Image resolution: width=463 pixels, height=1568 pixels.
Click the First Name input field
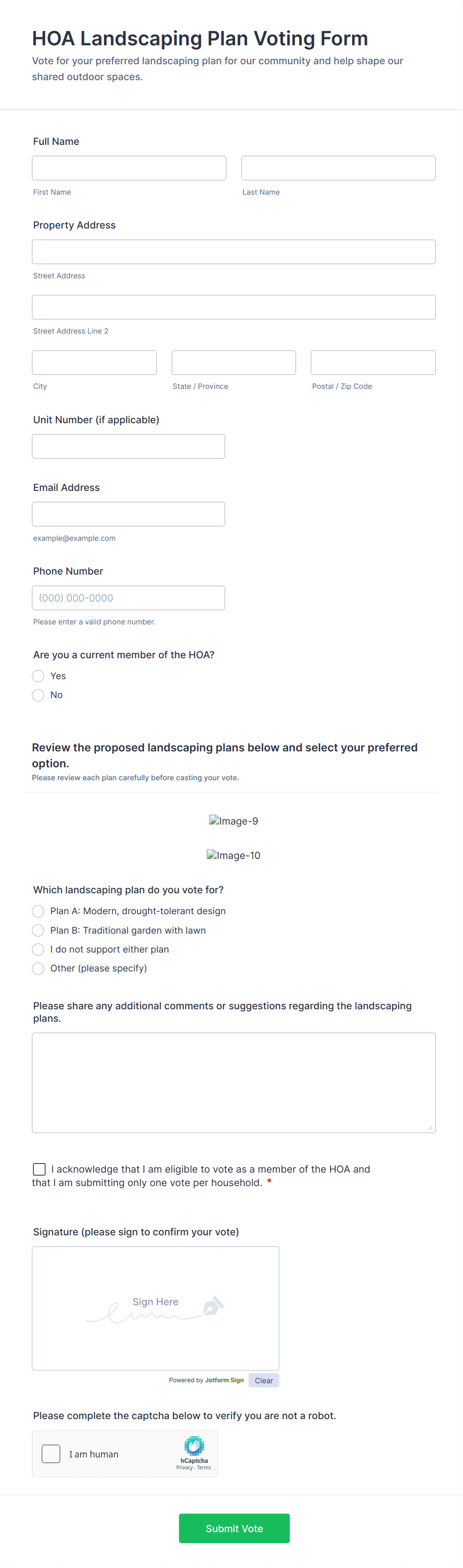128,167
